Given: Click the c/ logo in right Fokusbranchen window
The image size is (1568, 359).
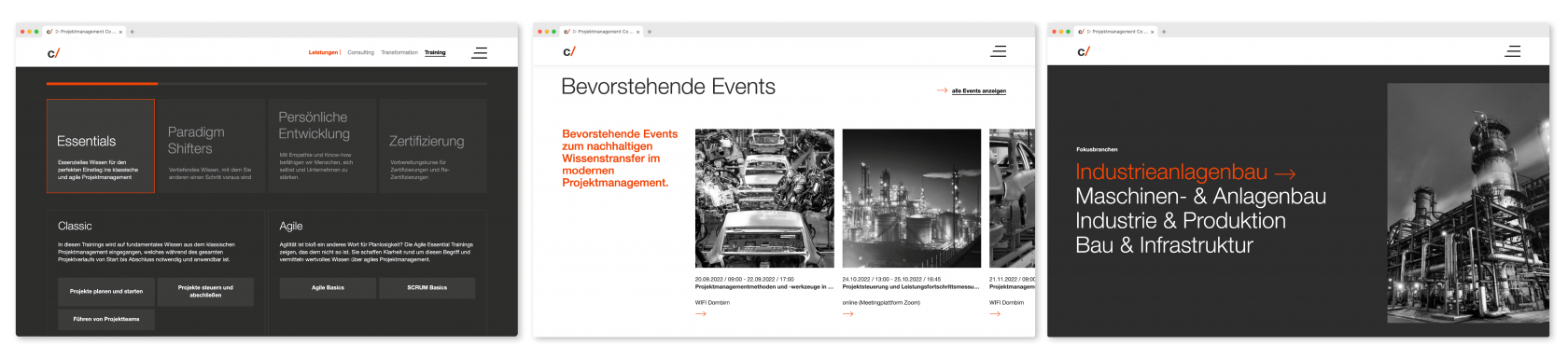Looking at the screenshot, I should click(x=1084, y=51).
